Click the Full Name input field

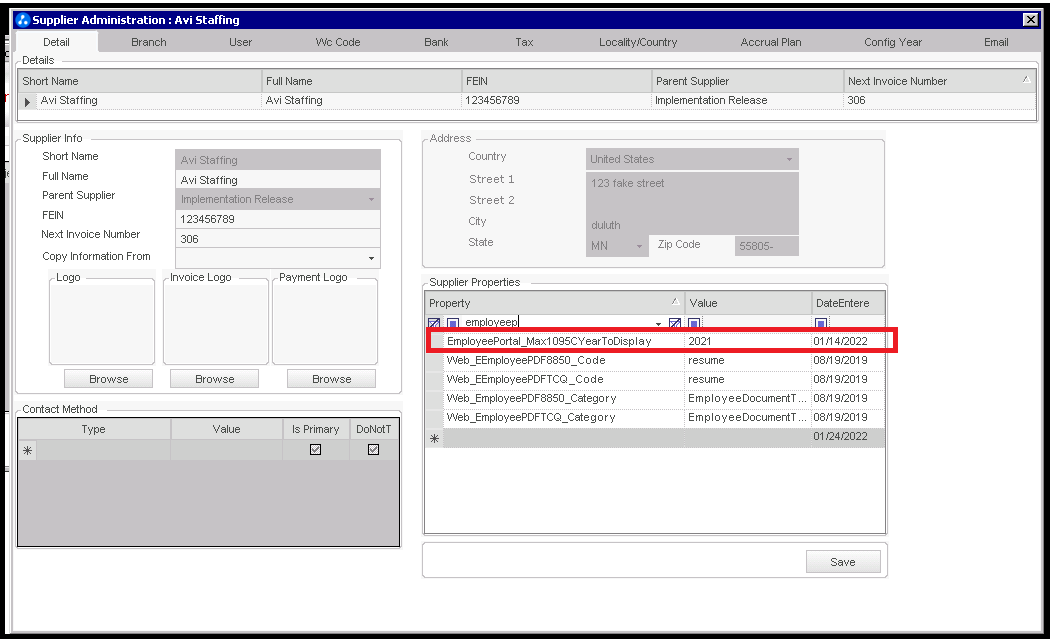tap(277, 180)
